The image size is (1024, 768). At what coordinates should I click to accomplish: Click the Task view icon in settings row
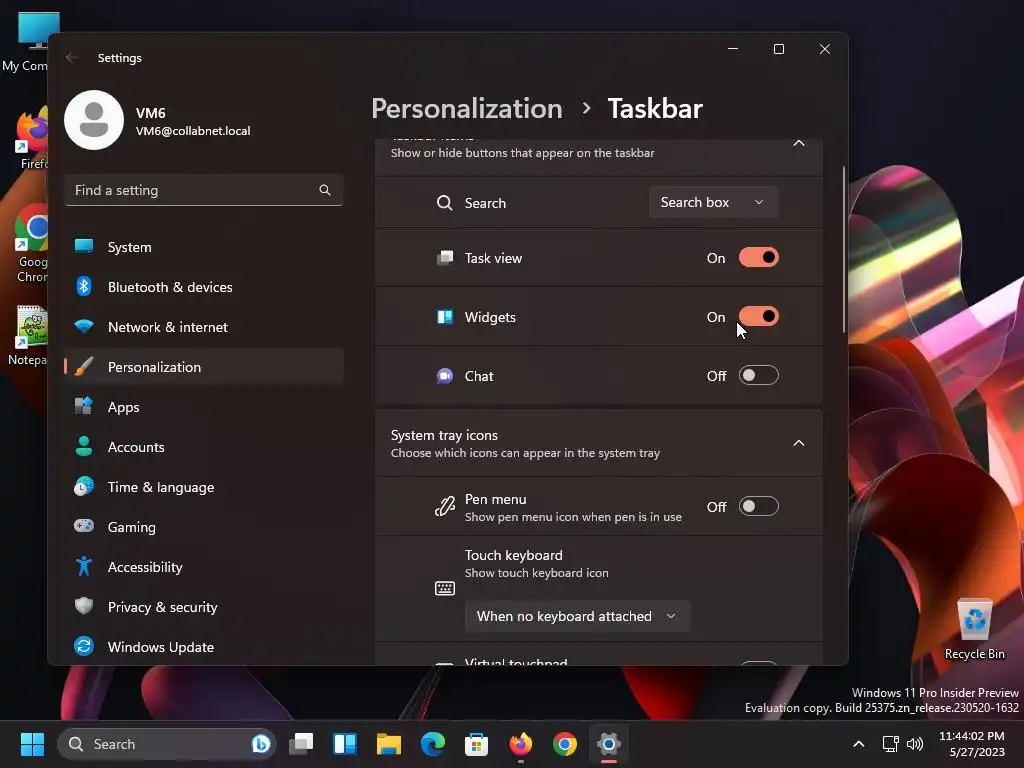[x=445, y=258]
